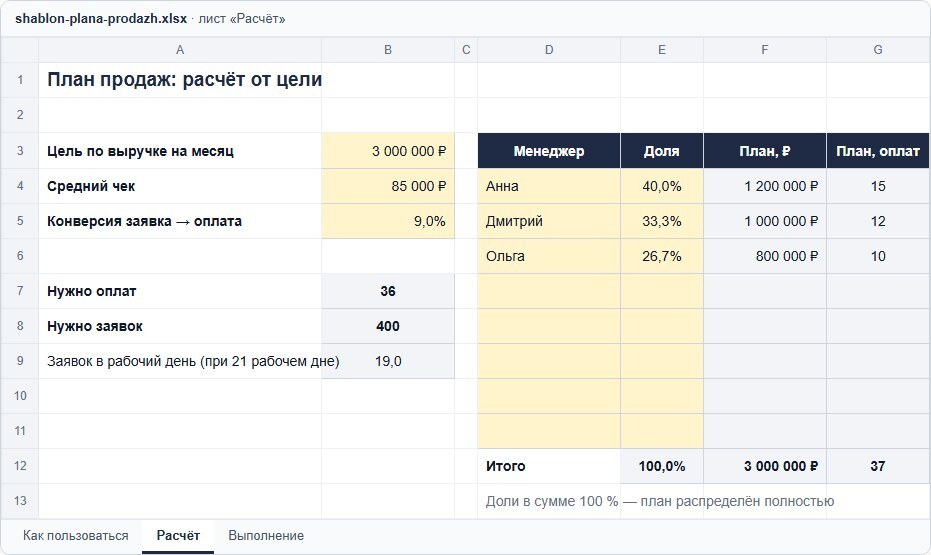
Task: Select column F header
Action: (765, 50)
